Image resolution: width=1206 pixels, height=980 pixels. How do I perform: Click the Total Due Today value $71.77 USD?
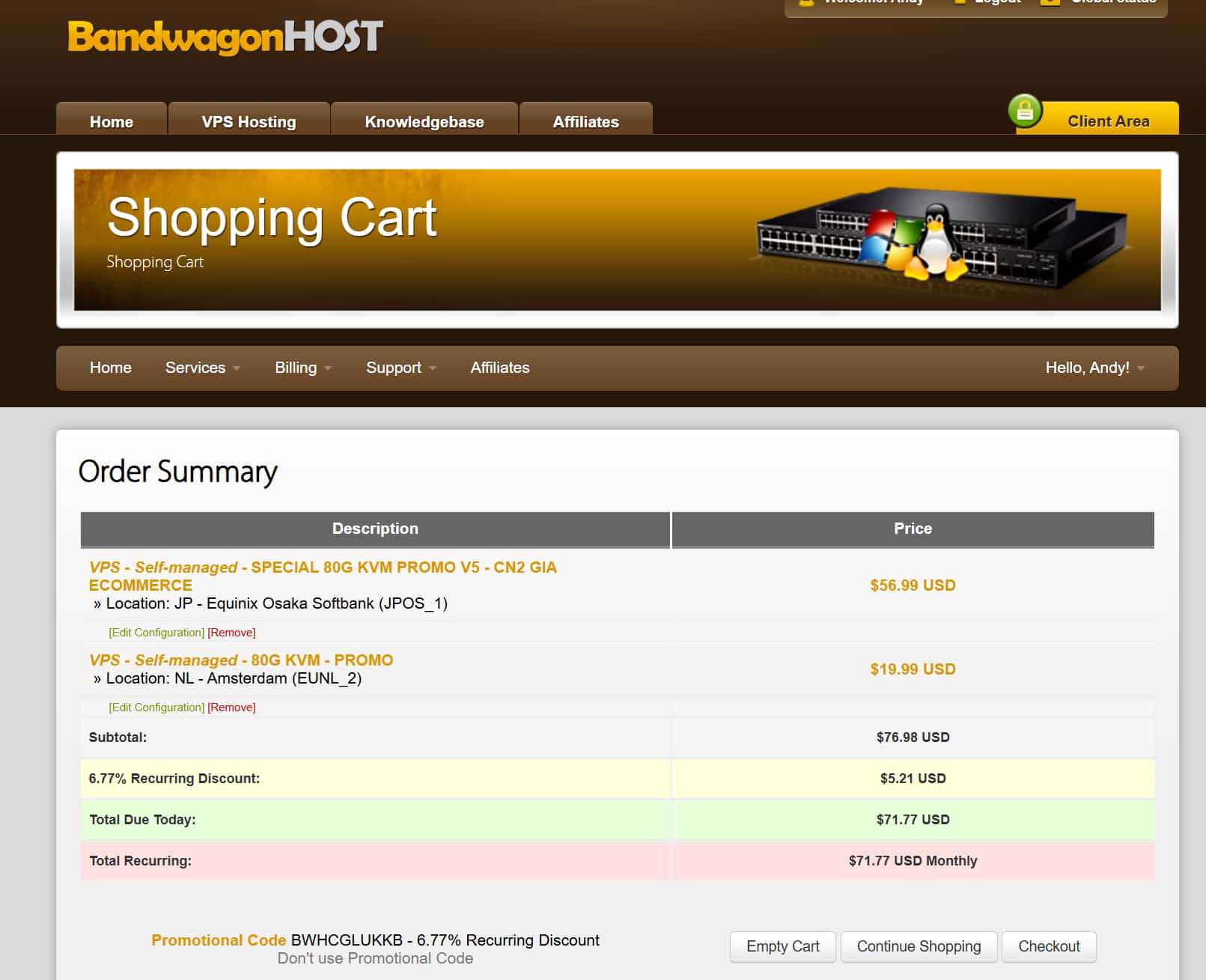(x=913, y=820)
